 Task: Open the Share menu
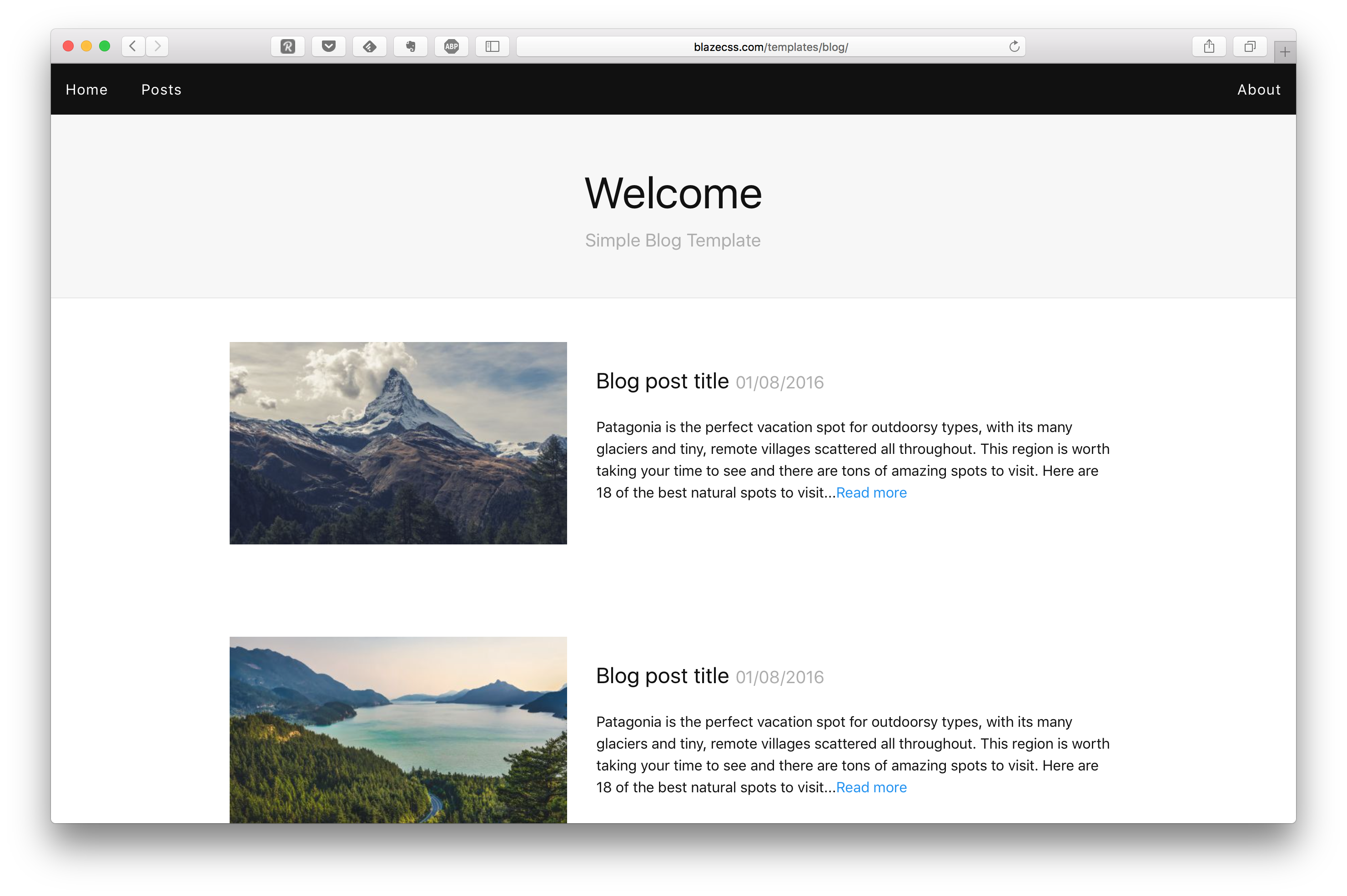coord(1209,46)
